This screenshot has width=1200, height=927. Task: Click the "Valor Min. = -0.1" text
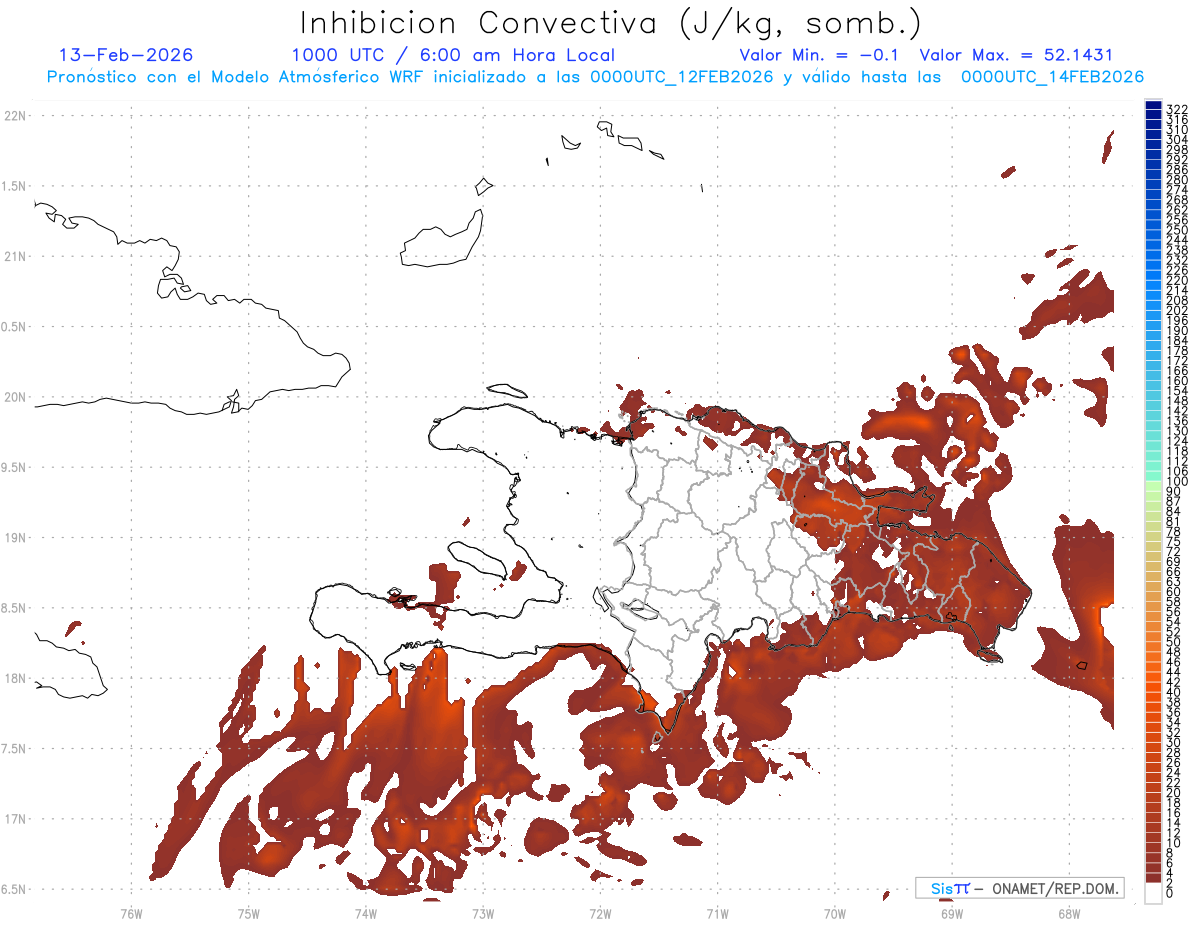coord(820,55)
